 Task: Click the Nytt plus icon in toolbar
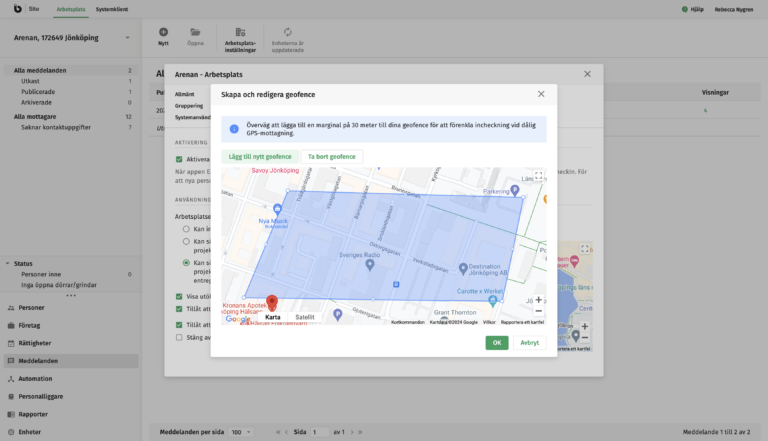(x=163, y=32)
